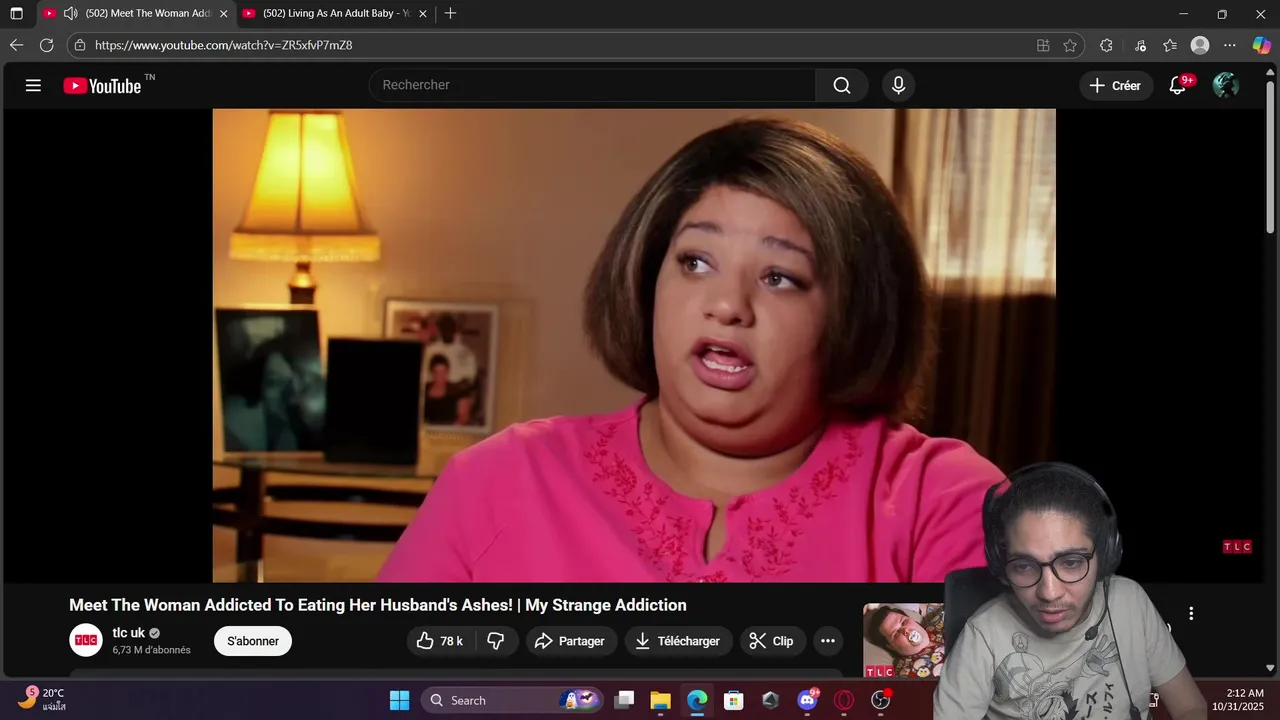Viewport: 1280px width, 720px height.
Task: Click the YouTube search magnifier button
Action: pos(842,85)
